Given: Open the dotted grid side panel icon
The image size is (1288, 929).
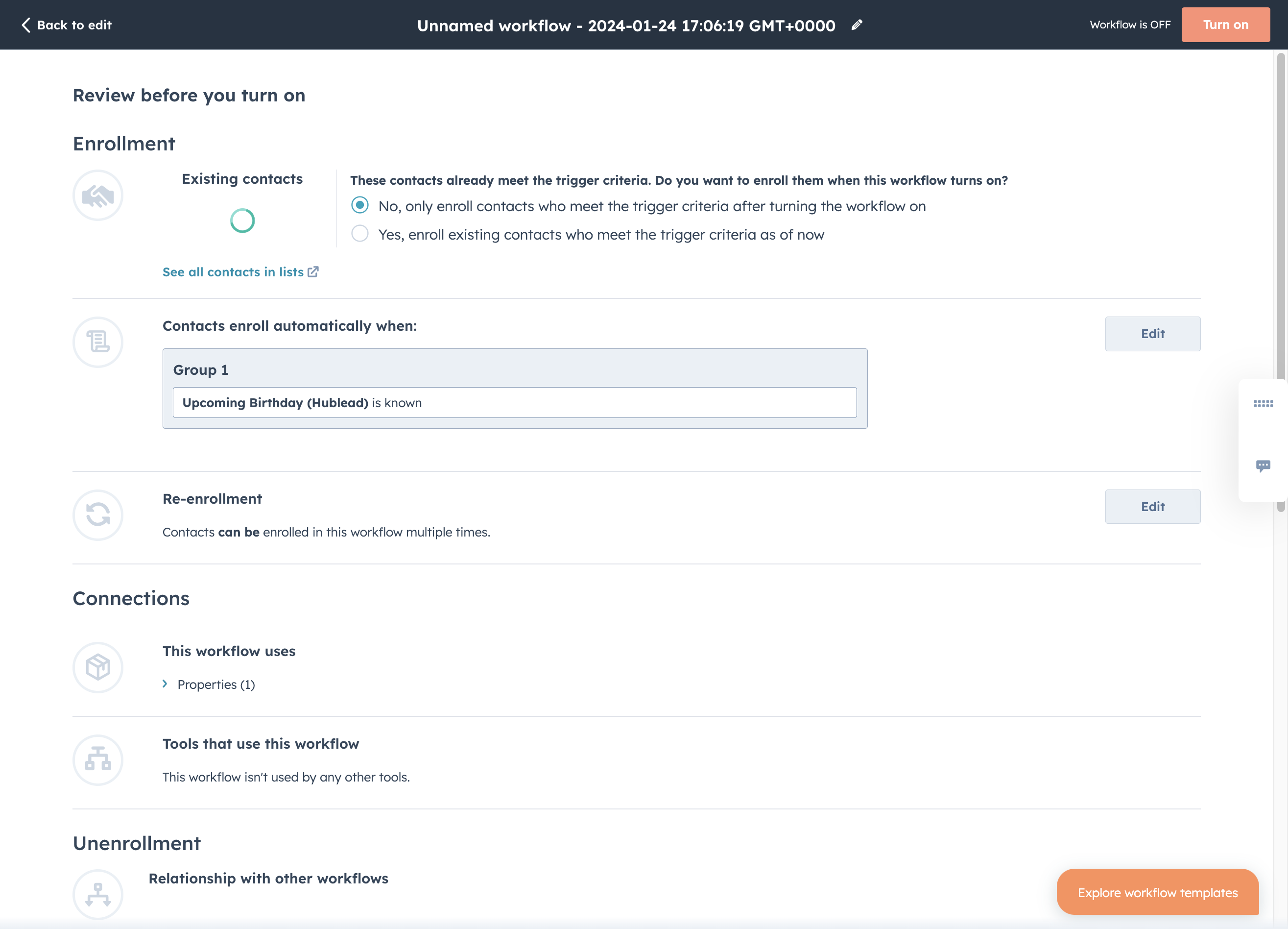Looking at the screenshot, I should tap(1263, 403).
